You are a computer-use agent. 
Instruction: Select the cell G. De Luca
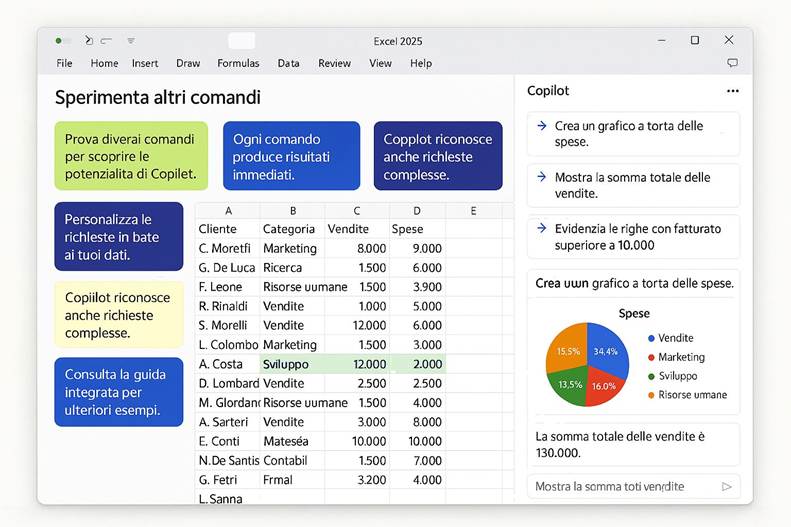(x=228, y=268)
